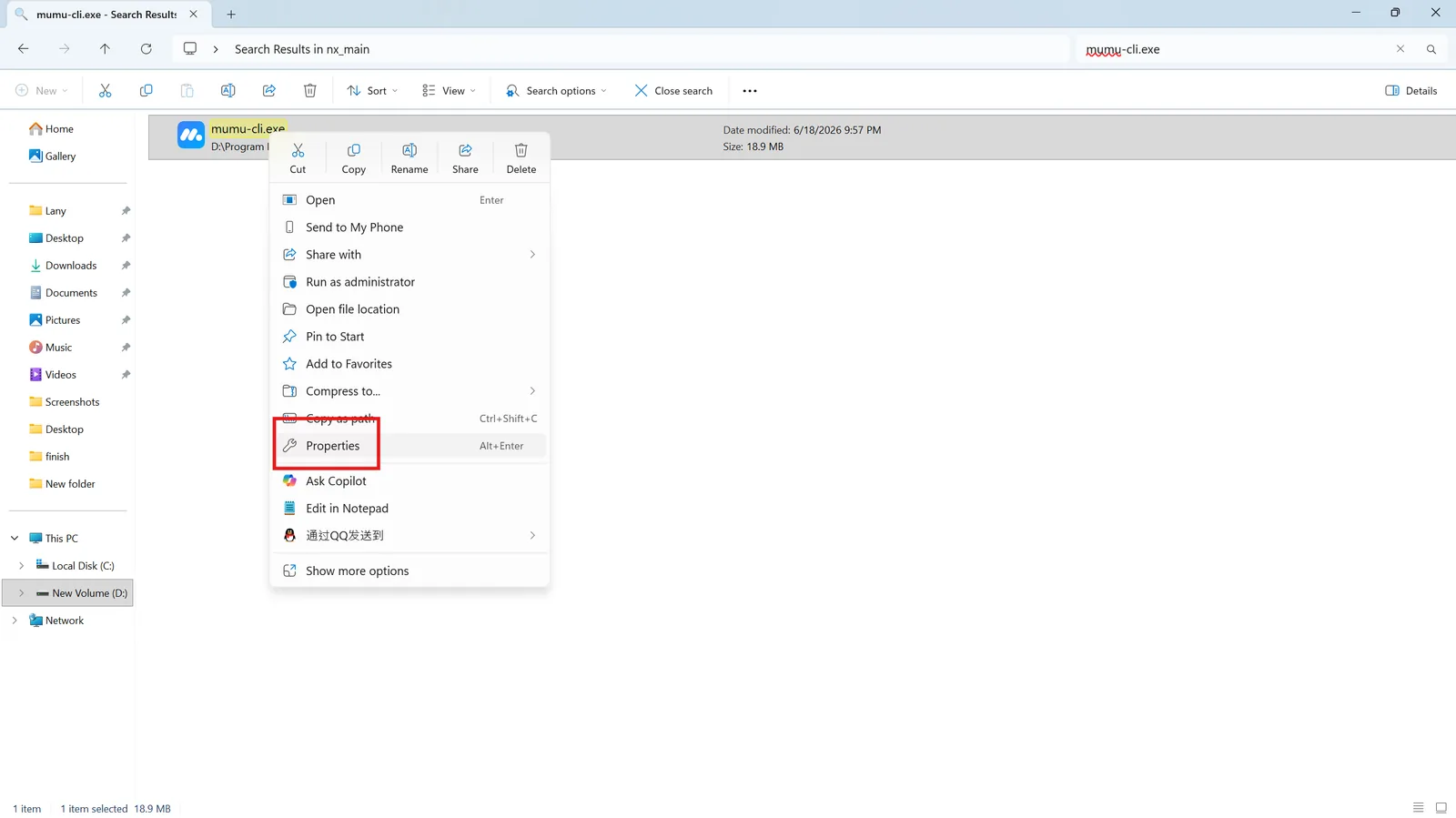Open Documents in sidebar
Screen dimensions: 1456x818
coord(64,293)
